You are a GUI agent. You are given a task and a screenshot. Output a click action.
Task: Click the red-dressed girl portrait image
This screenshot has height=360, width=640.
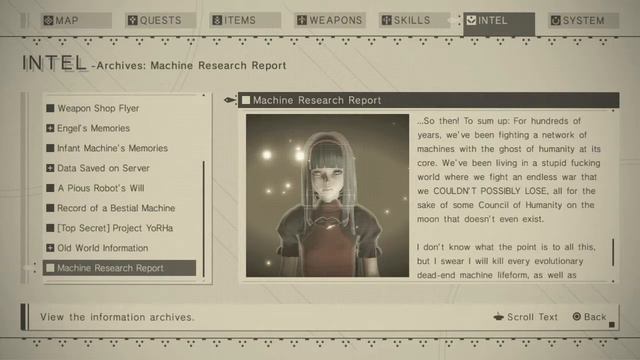click(327, 196)
